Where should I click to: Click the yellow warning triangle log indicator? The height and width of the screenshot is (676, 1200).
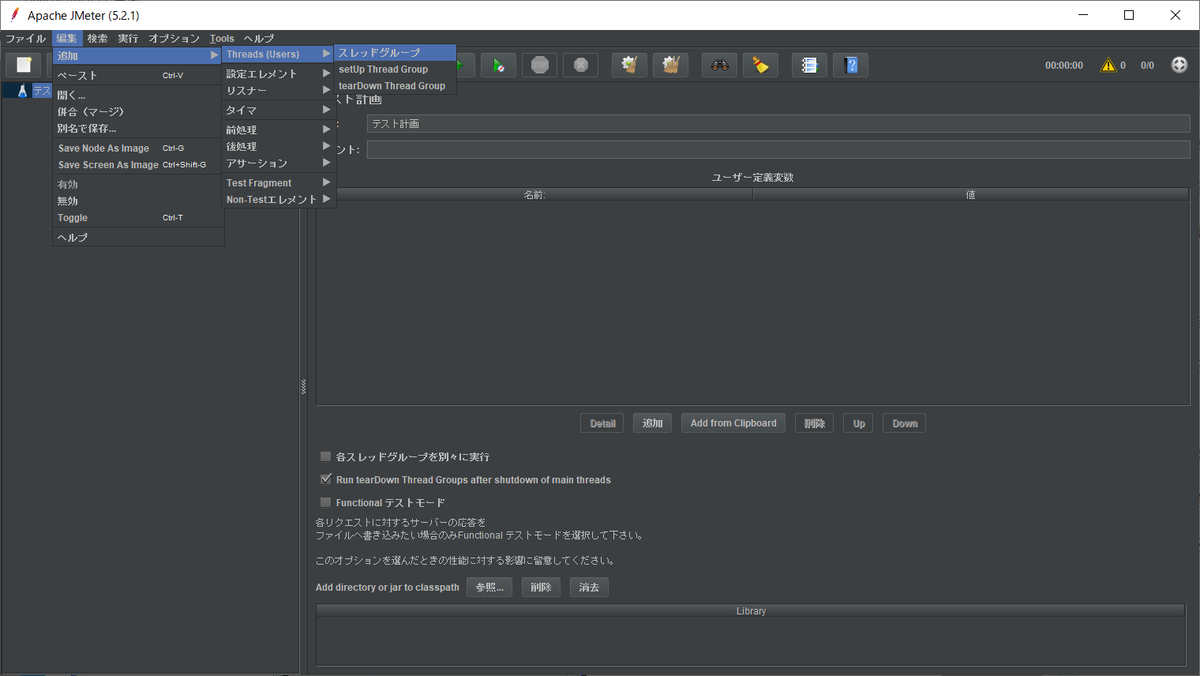pyautogui.click(x=1108, y=65)
